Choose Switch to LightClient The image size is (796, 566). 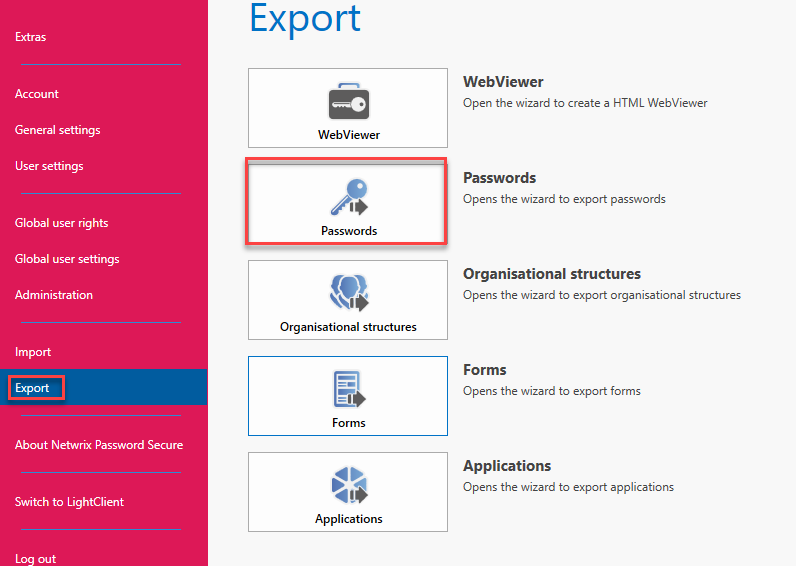(x=69, y=502)
